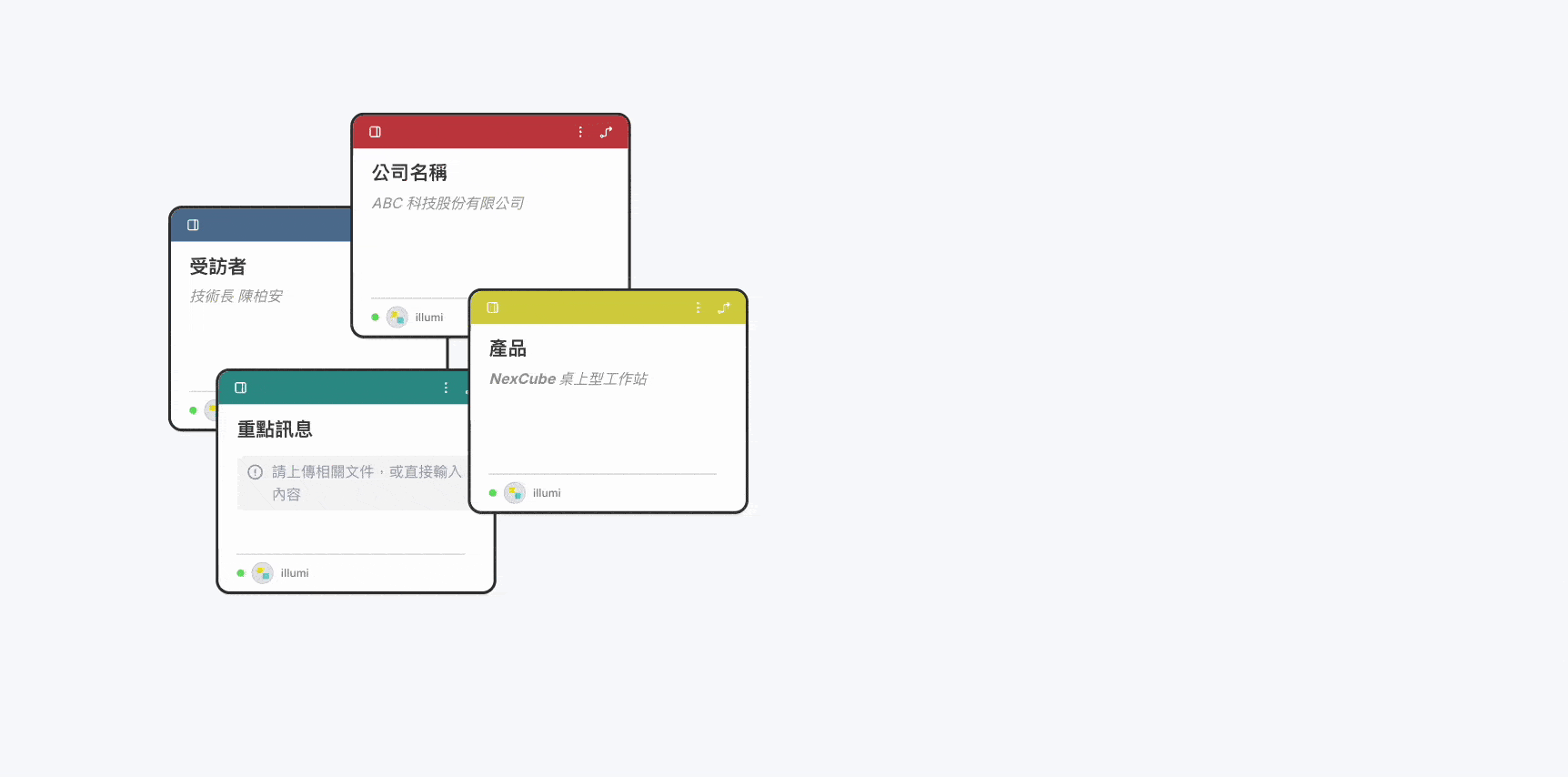Click the 公司名稱 card title
1568x777 pixels.
pos(409,172)
